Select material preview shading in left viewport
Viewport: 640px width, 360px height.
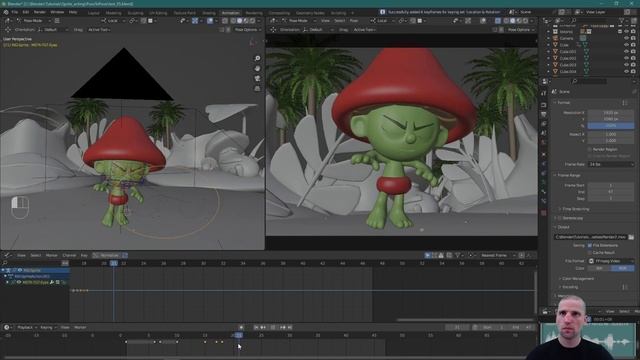pos(246,20)
